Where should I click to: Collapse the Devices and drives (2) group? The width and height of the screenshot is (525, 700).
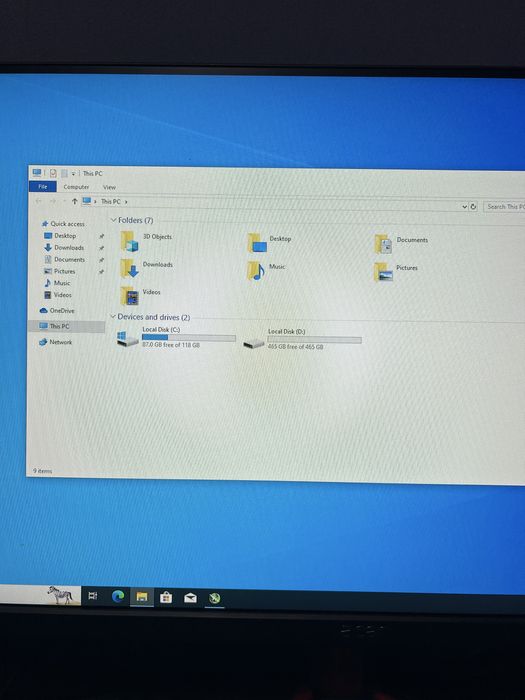[x=113, y=316]
